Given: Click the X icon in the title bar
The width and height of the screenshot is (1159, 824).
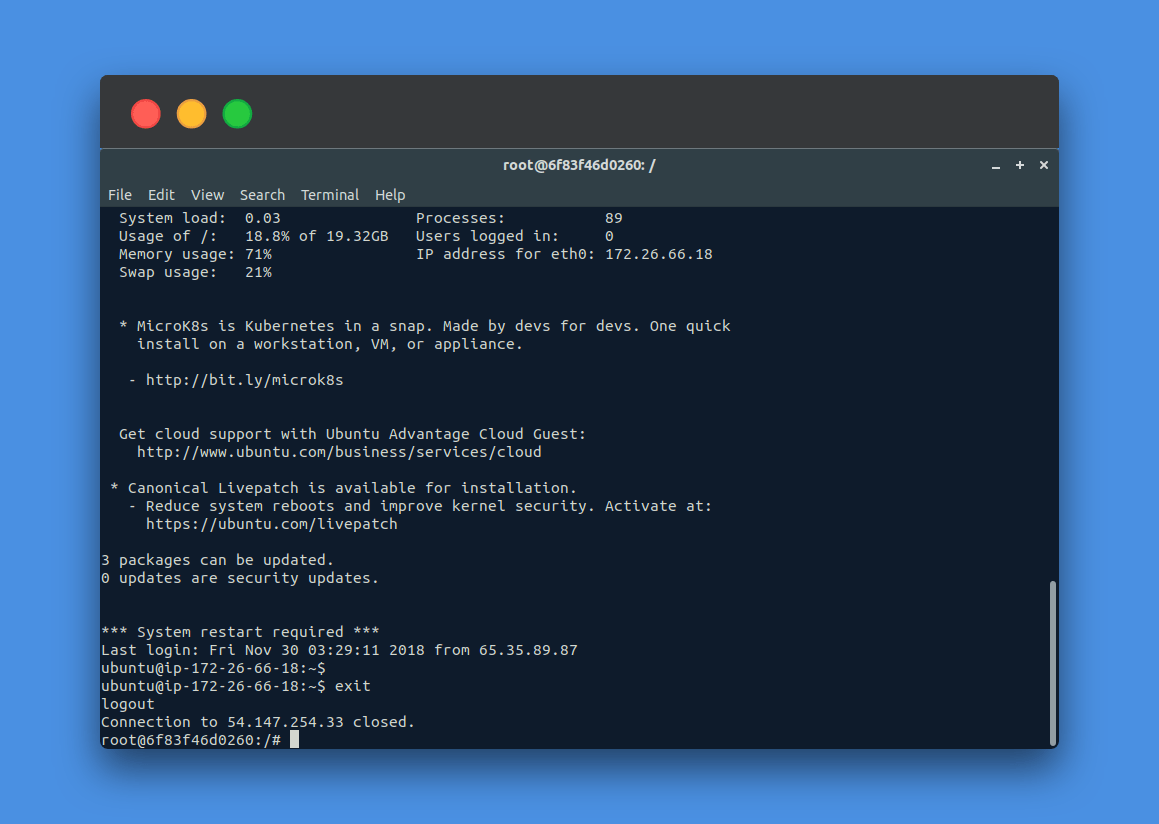Looking at the screenshot, I should (x=1043, y=165).
